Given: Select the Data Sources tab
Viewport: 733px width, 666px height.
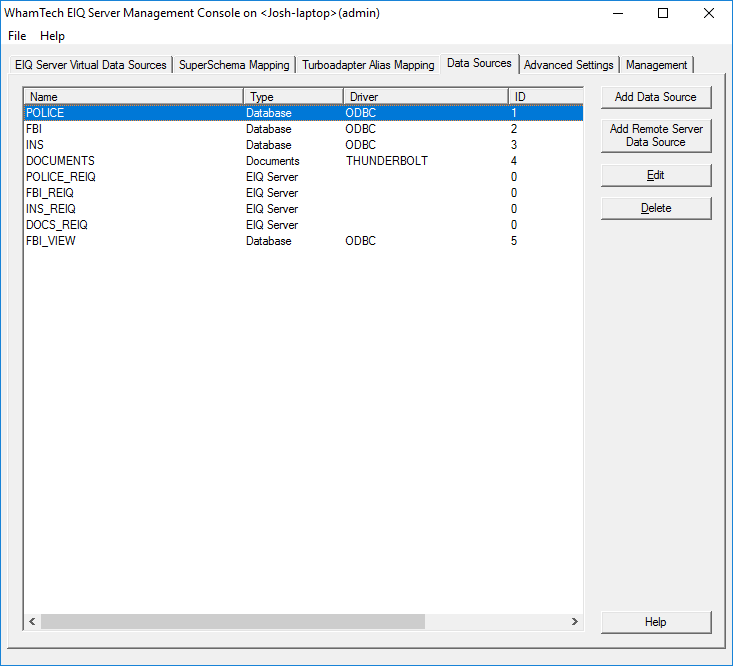Looking at the screenshot, I should click(479, 63).
